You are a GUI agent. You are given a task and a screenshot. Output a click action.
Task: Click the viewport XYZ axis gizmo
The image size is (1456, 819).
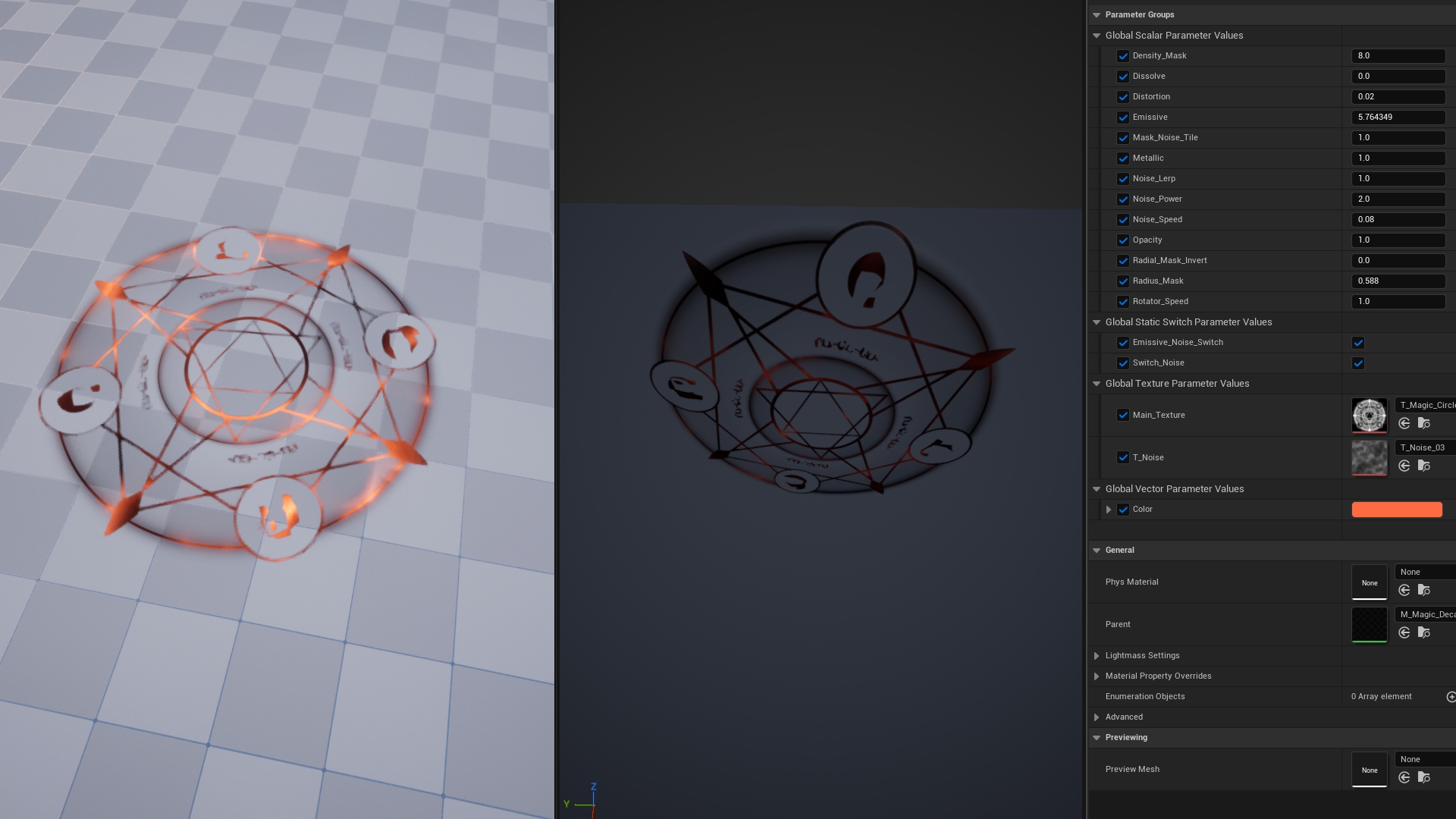point(582,799)
